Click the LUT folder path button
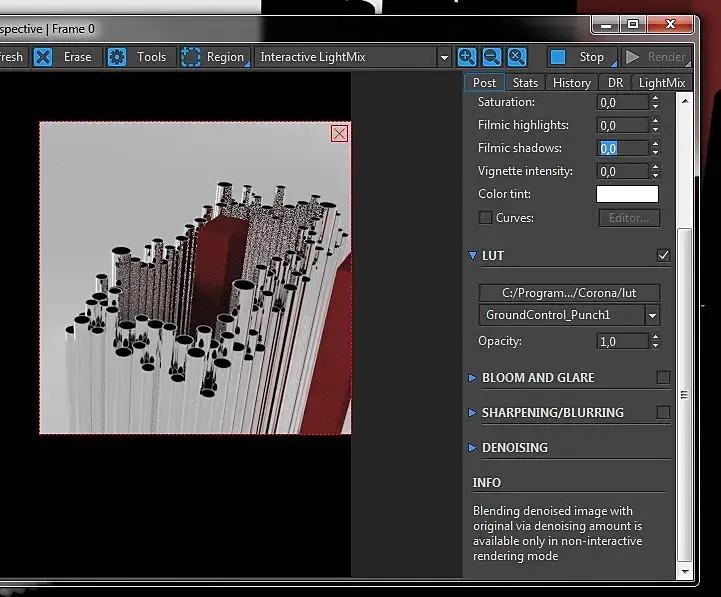This screenshot has width=721, height=597. pyautogui.click(x=570, y=293)
